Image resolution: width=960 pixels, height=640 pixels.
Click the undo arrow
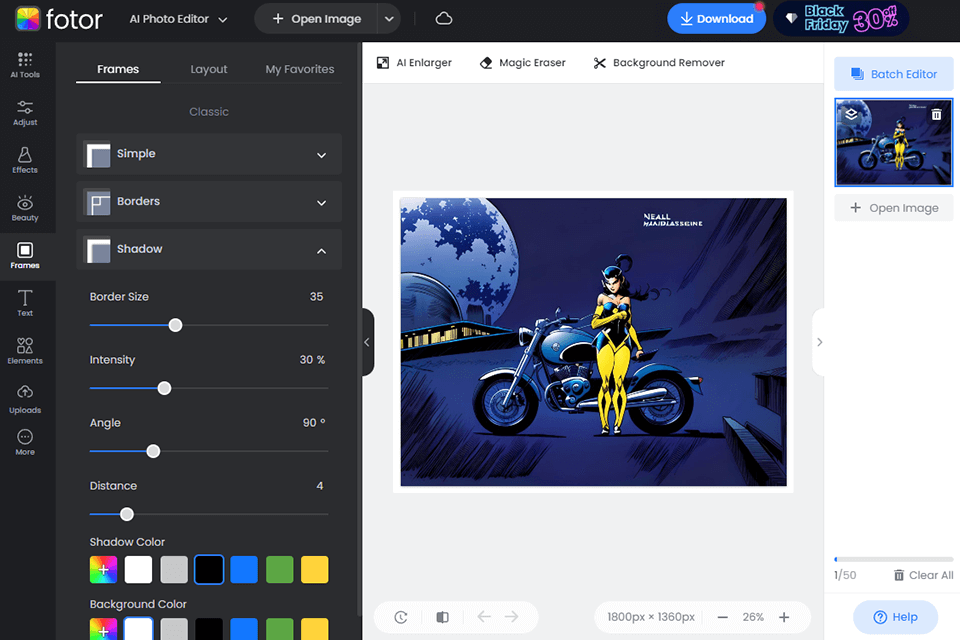point(484,617)
